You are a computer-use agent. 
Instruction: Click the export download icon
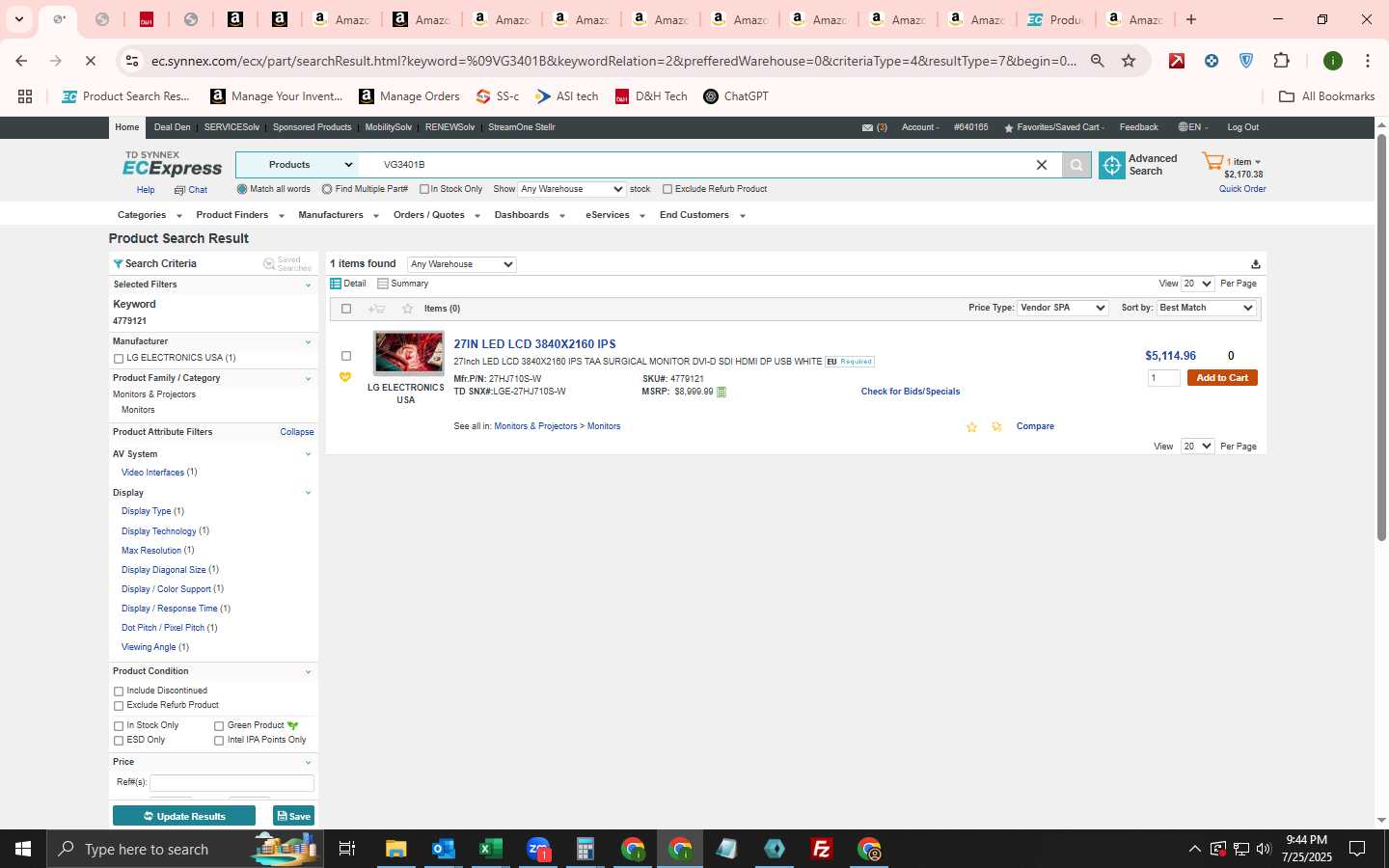click(x=1255, y=264)
